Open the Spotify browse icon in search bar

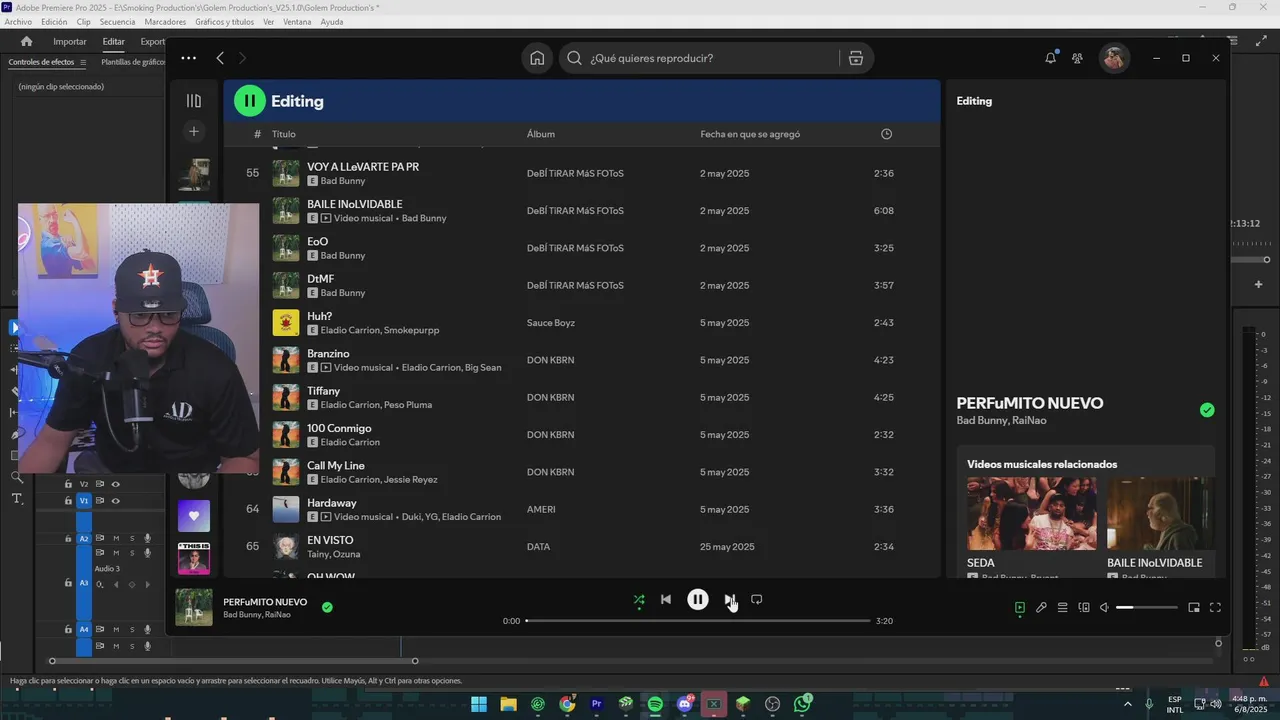tap(856, 58)
